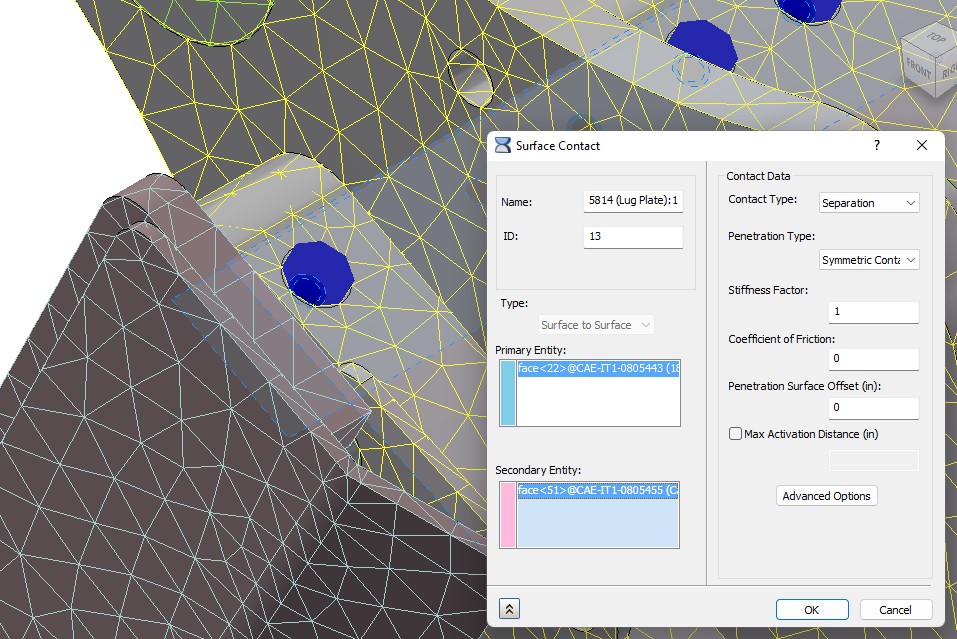Cancel the Surface Contact dialog
Viewport: 957px width, 639px height.
[x=895, y=609]
